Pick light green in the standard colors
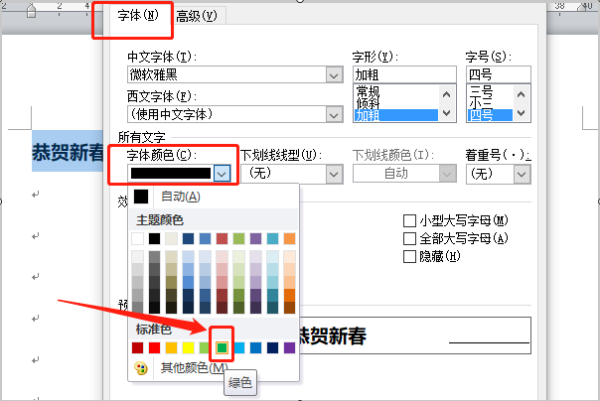 (204, 348)
